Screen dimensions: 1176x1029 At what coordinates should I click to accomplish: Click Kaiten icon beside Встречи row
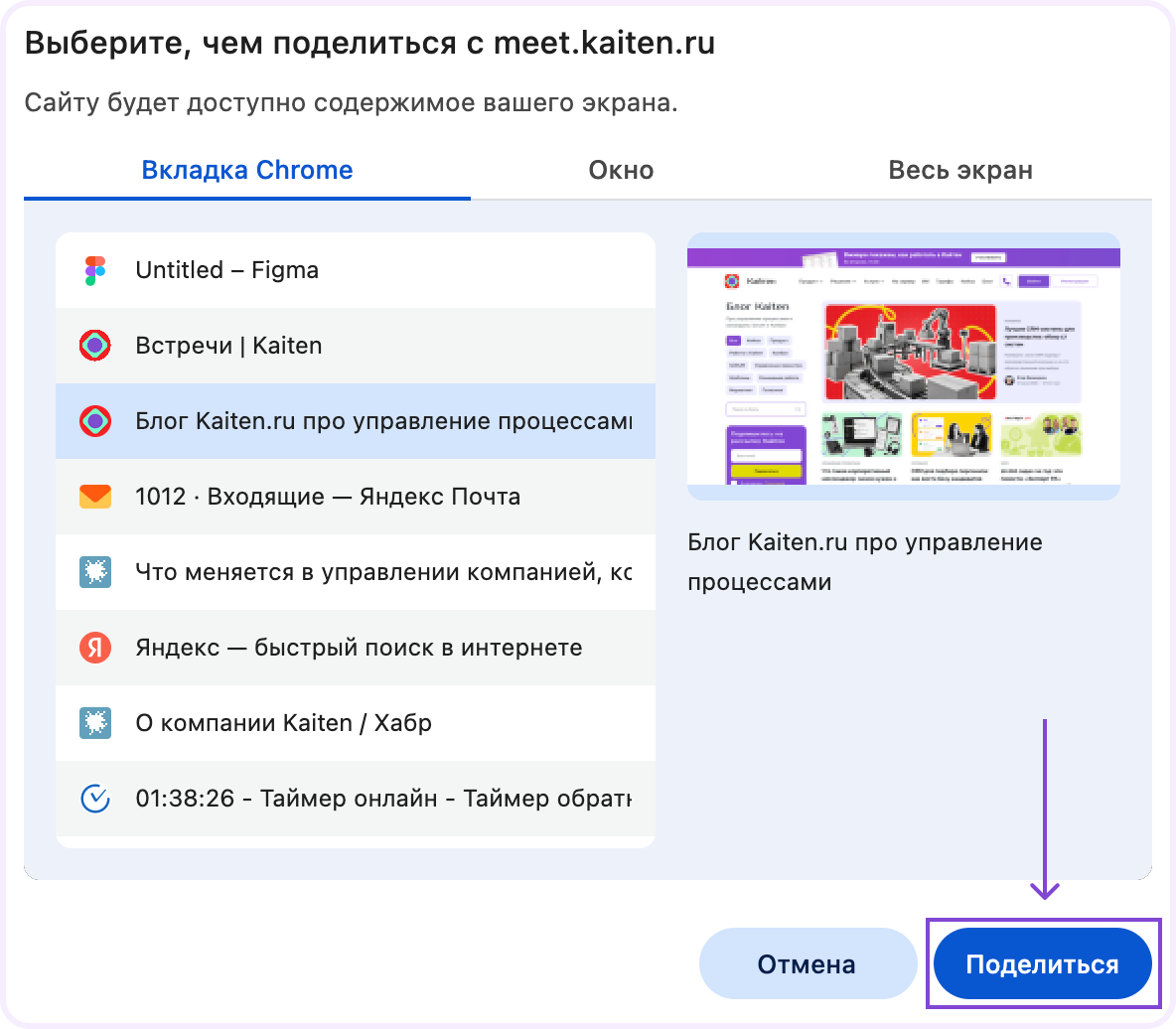point(95,346)
